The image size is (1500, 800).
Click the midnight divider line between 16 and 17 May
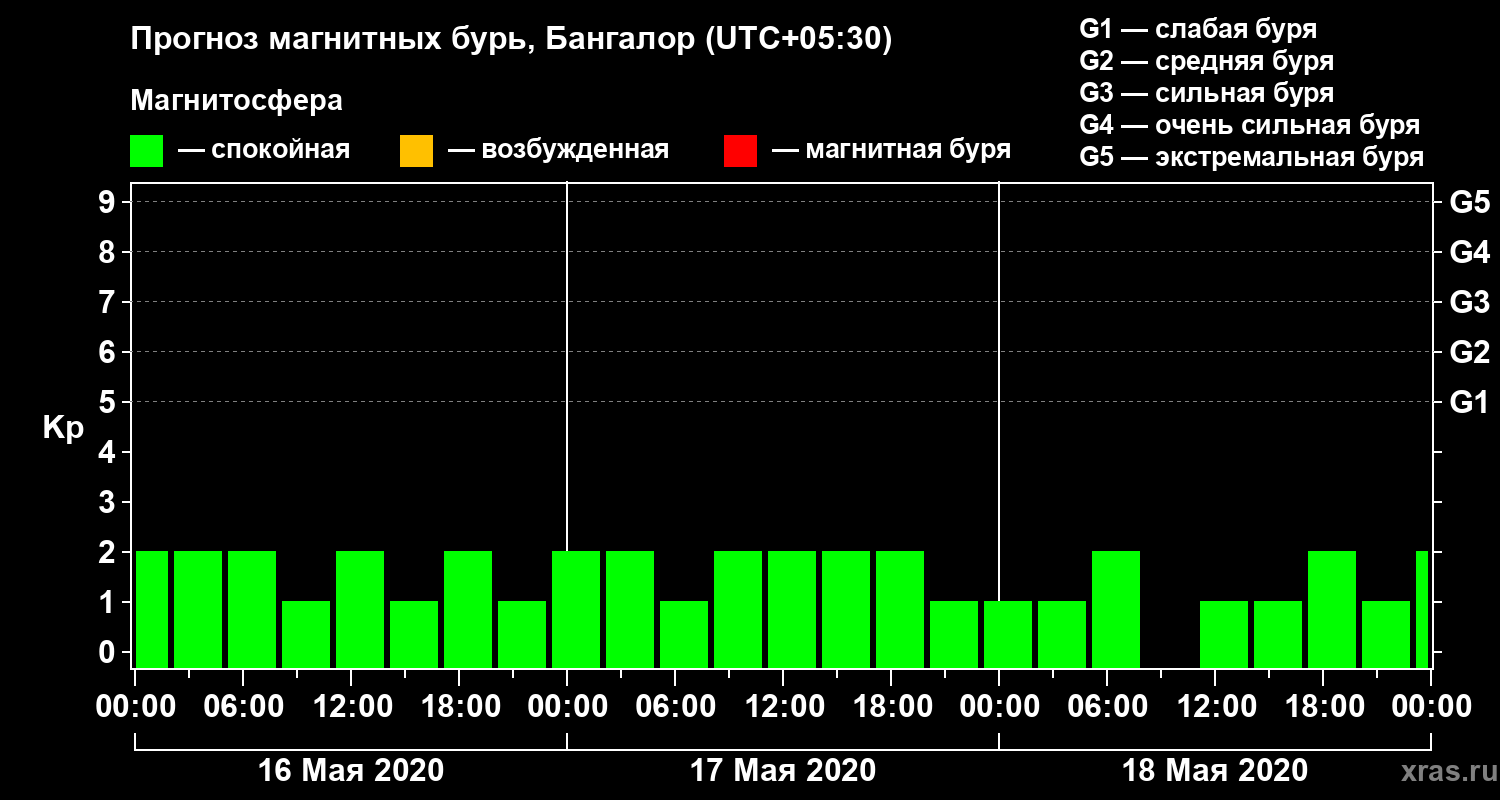click(567, 365)
